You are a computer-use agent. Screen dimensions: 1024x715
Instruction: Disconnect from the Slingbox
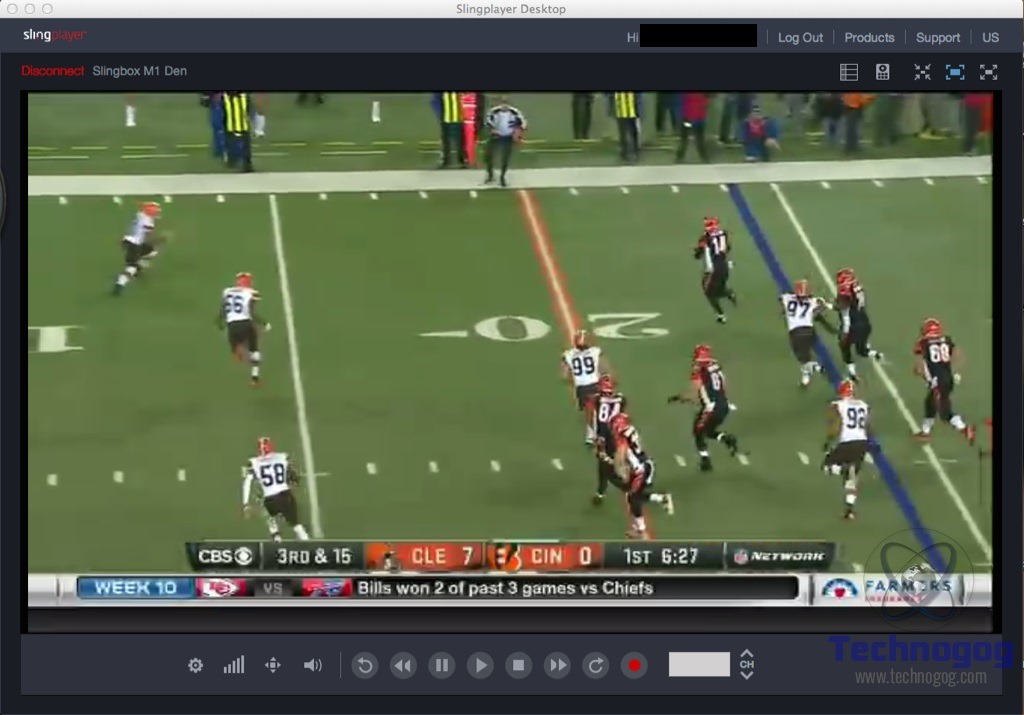point(52,71)
